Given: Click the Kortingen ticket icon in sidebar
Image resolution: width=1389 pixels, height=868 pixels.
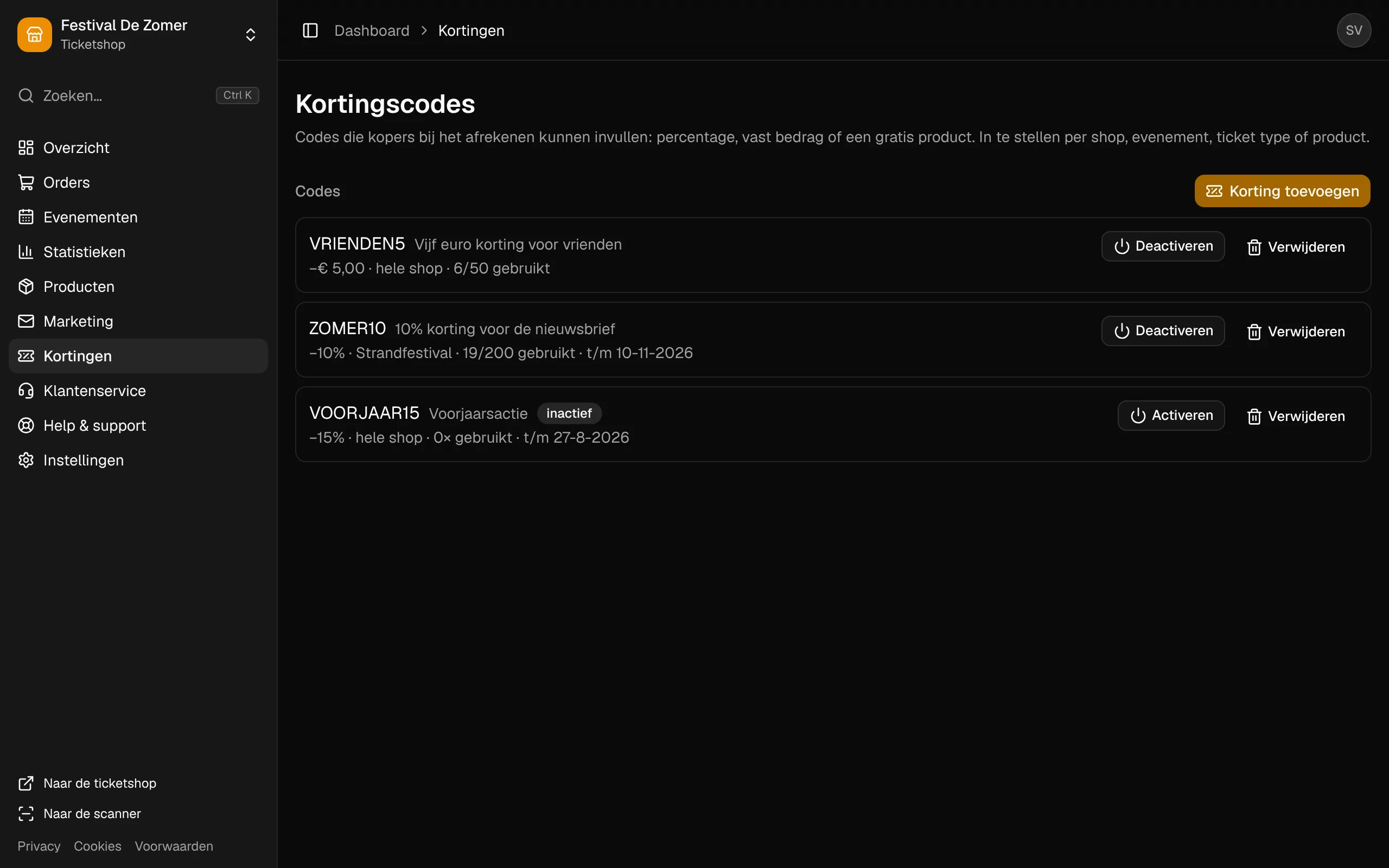Looking at the screenshot, I should (x=26, y=356).
